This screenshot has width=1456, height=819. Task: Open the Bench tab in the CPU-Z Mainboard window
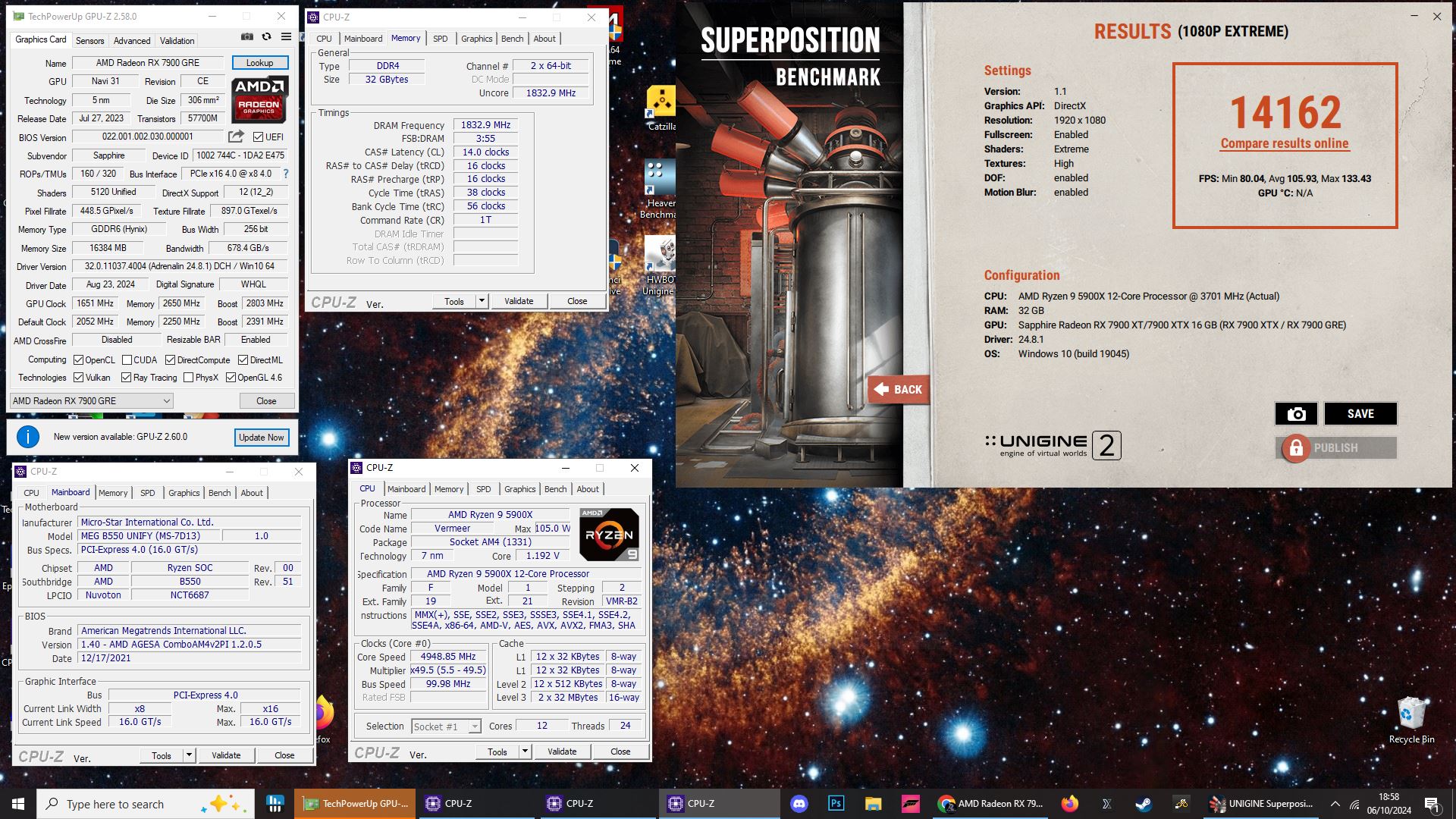[x=219, y=493]
